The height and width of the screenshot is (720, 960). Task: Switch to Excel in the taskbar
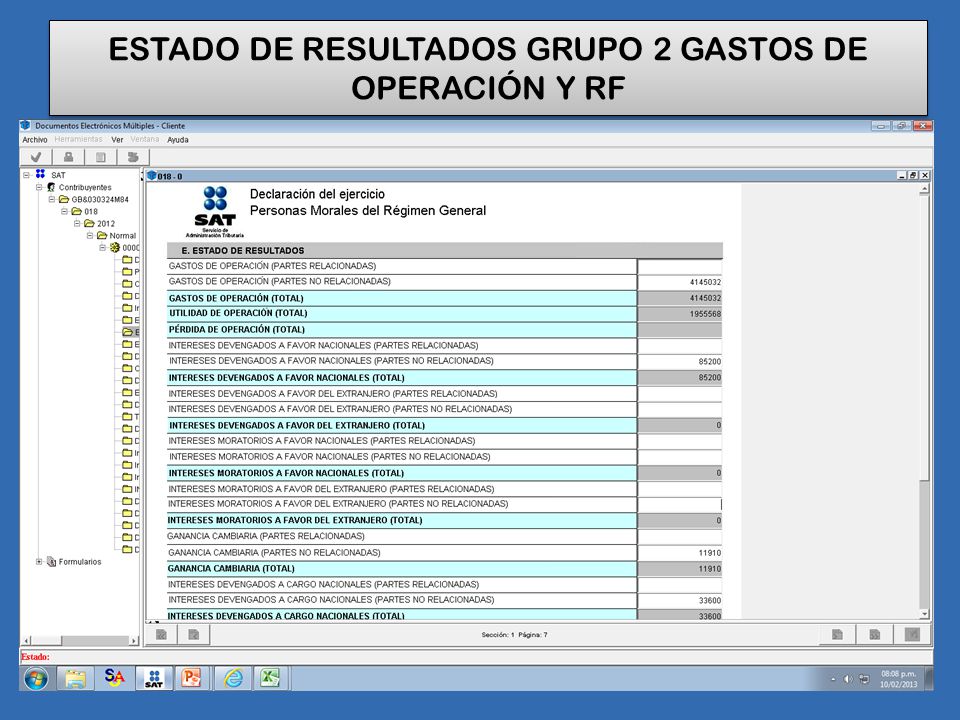click(270, 678)
